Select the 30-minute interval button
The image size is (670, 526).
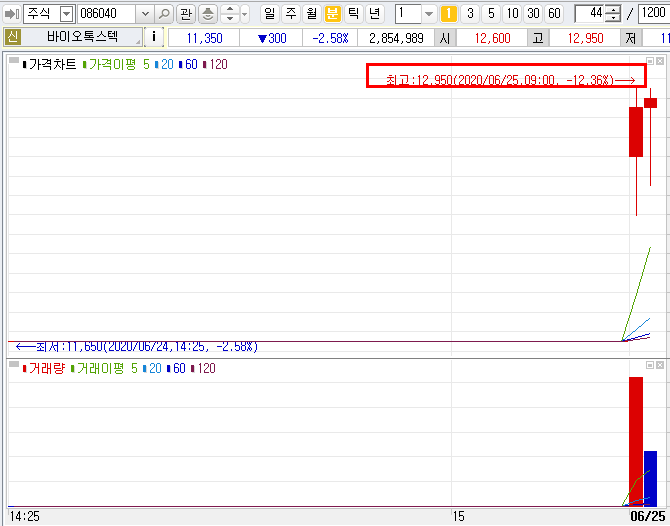[533, 14]
